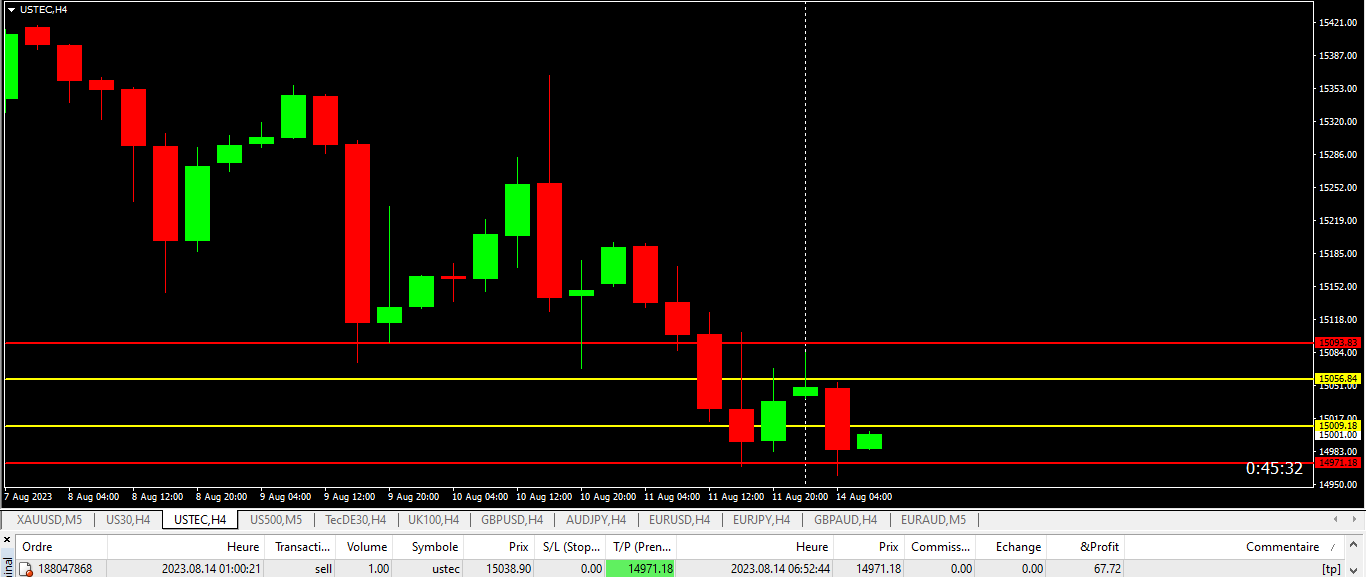Expand the triangle next to USTEC,H4 title

(11, 9)
